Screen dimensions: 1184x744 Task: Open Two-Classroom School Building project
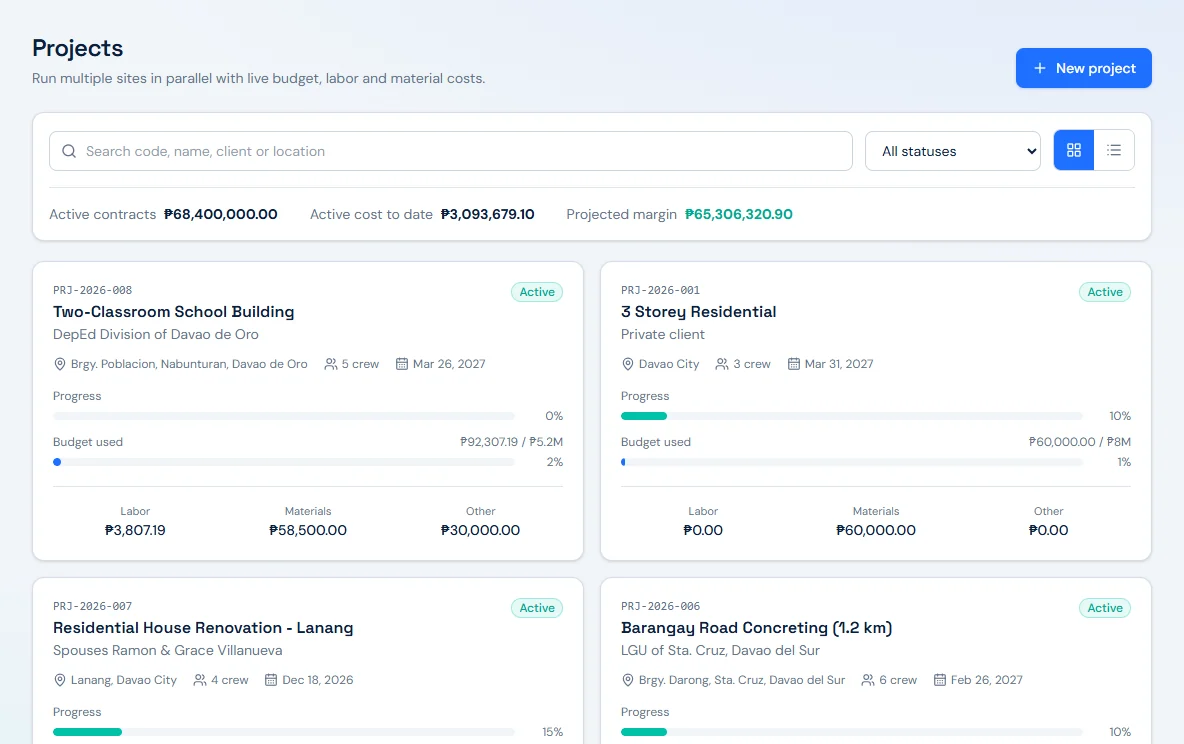[174, 312]
